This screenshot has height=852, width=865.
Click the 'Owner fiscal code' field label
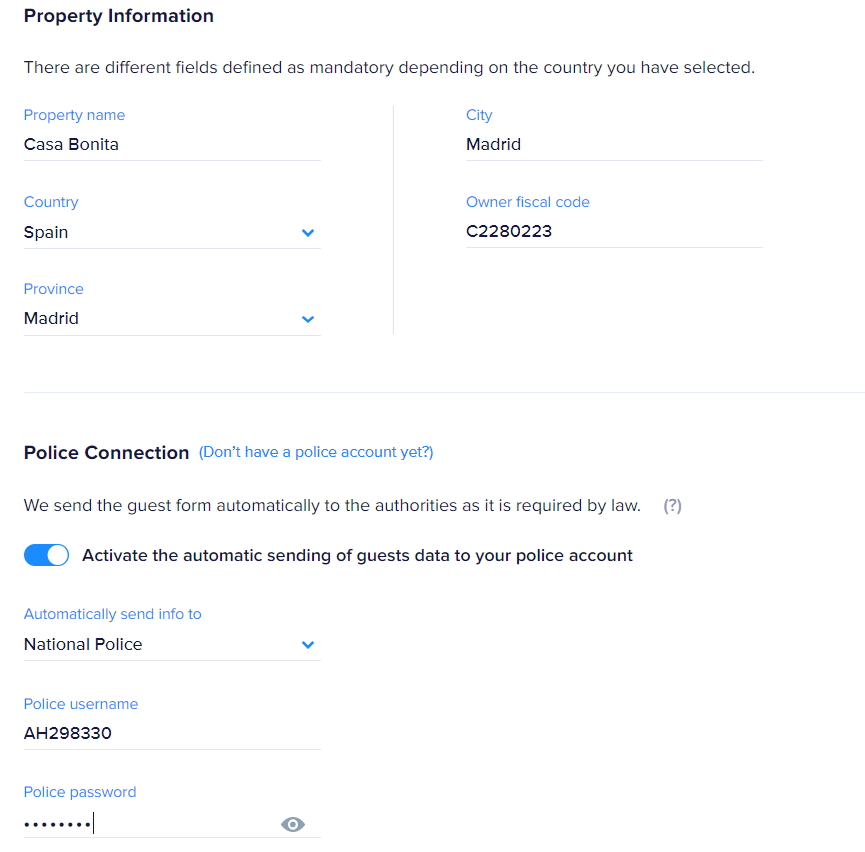(x=527, y=202)
